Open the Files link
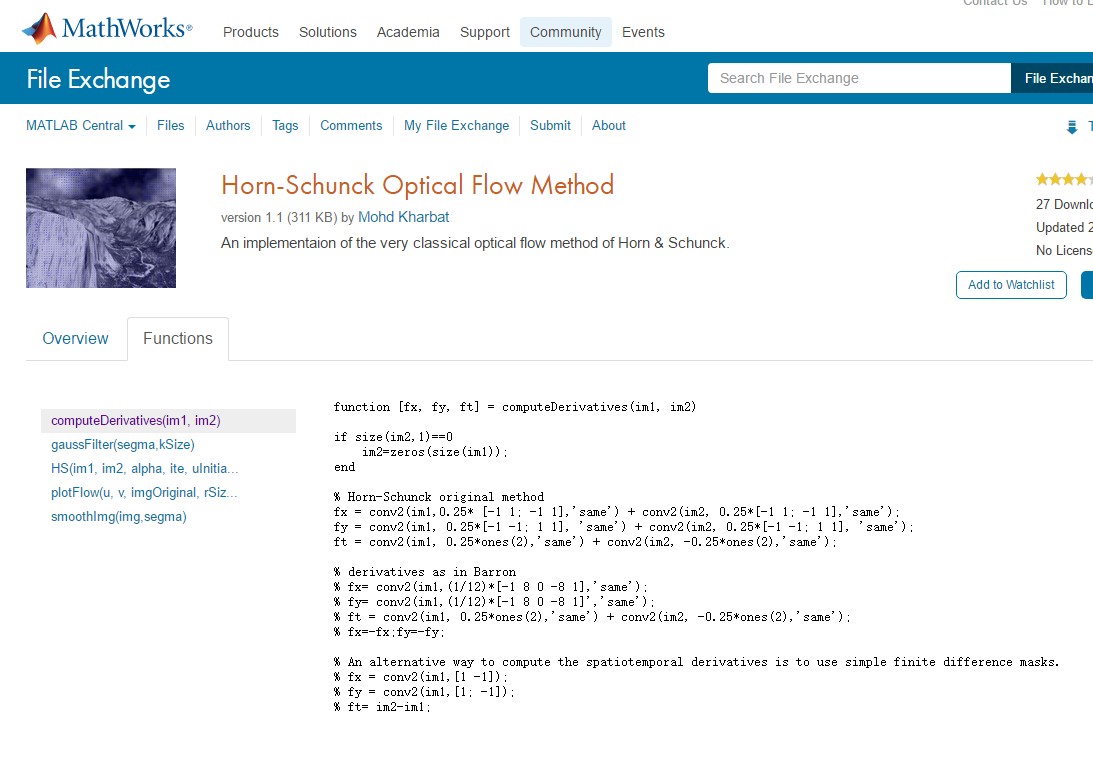1093x764 pixels. [x=170, y=125]
